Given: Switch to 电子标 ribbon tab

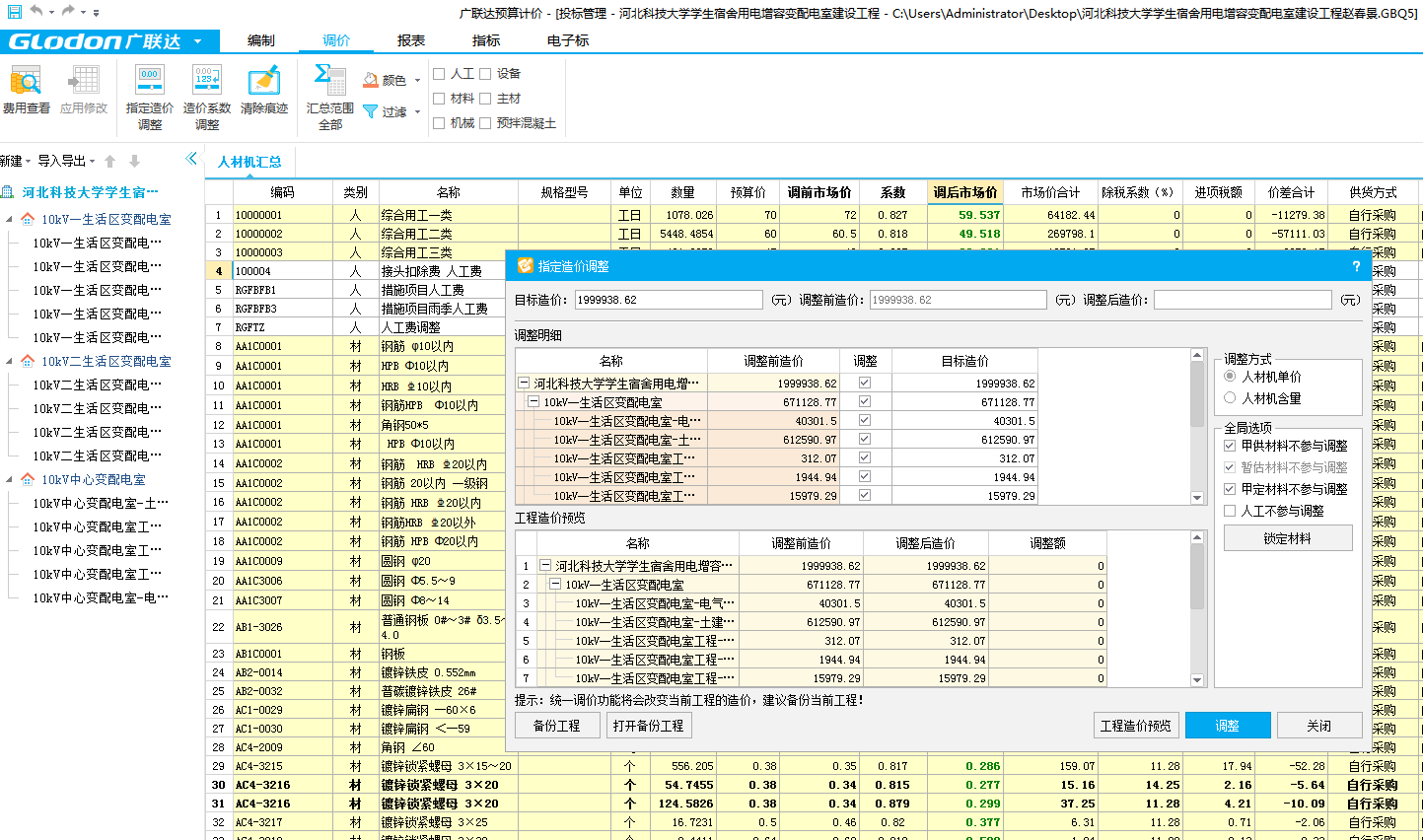Looking at the screenshot, I should pos(568,40).
